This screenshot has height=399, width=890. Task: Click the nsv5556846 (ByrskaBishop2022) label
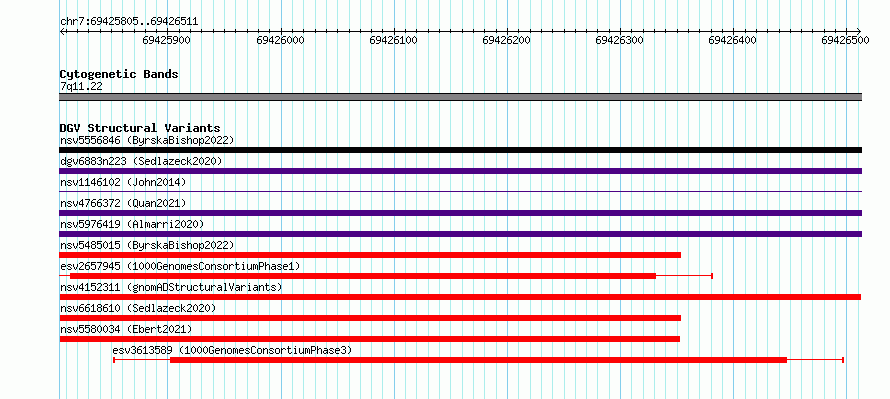[x=147, y=140]
